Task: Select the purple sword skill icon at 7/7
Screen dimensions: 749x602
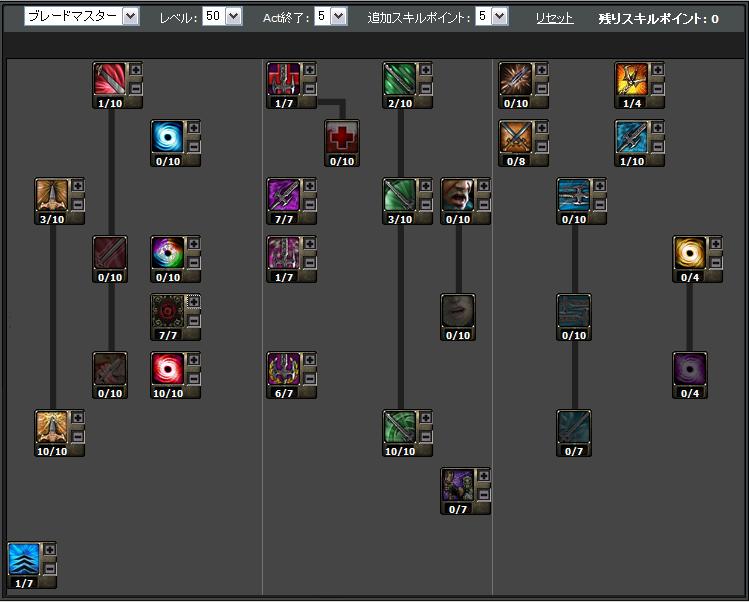Action: pos(284,195)
